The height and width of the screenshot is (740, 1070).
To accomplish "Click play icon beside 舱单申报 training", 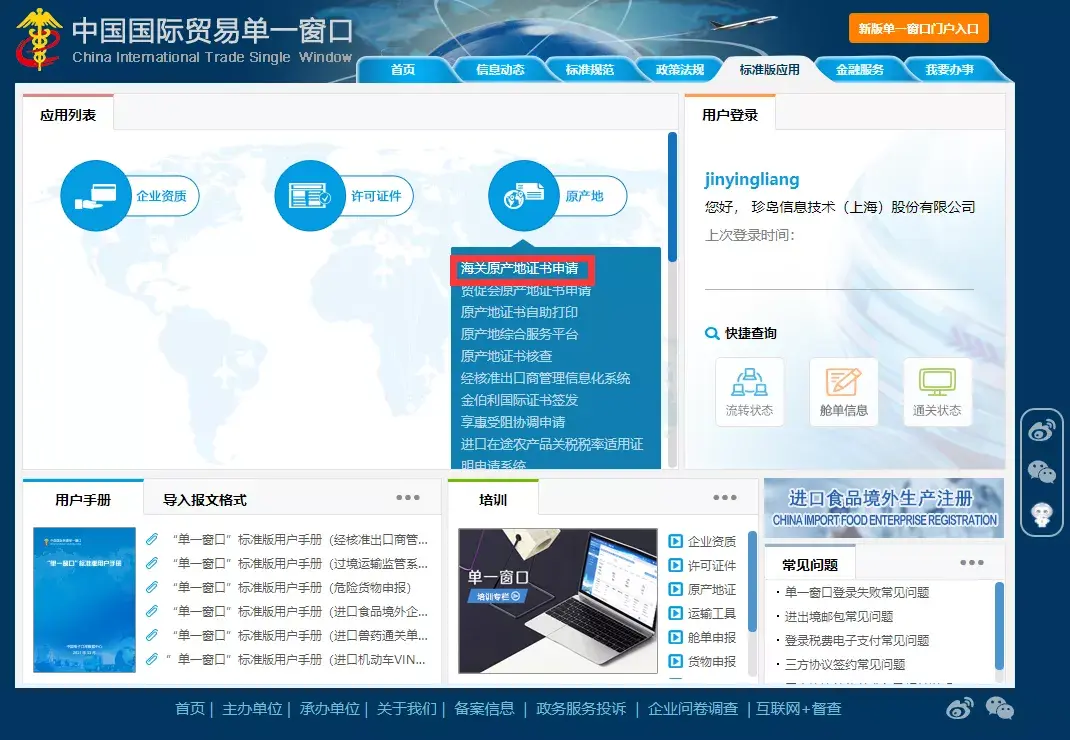I will [676, 637].
